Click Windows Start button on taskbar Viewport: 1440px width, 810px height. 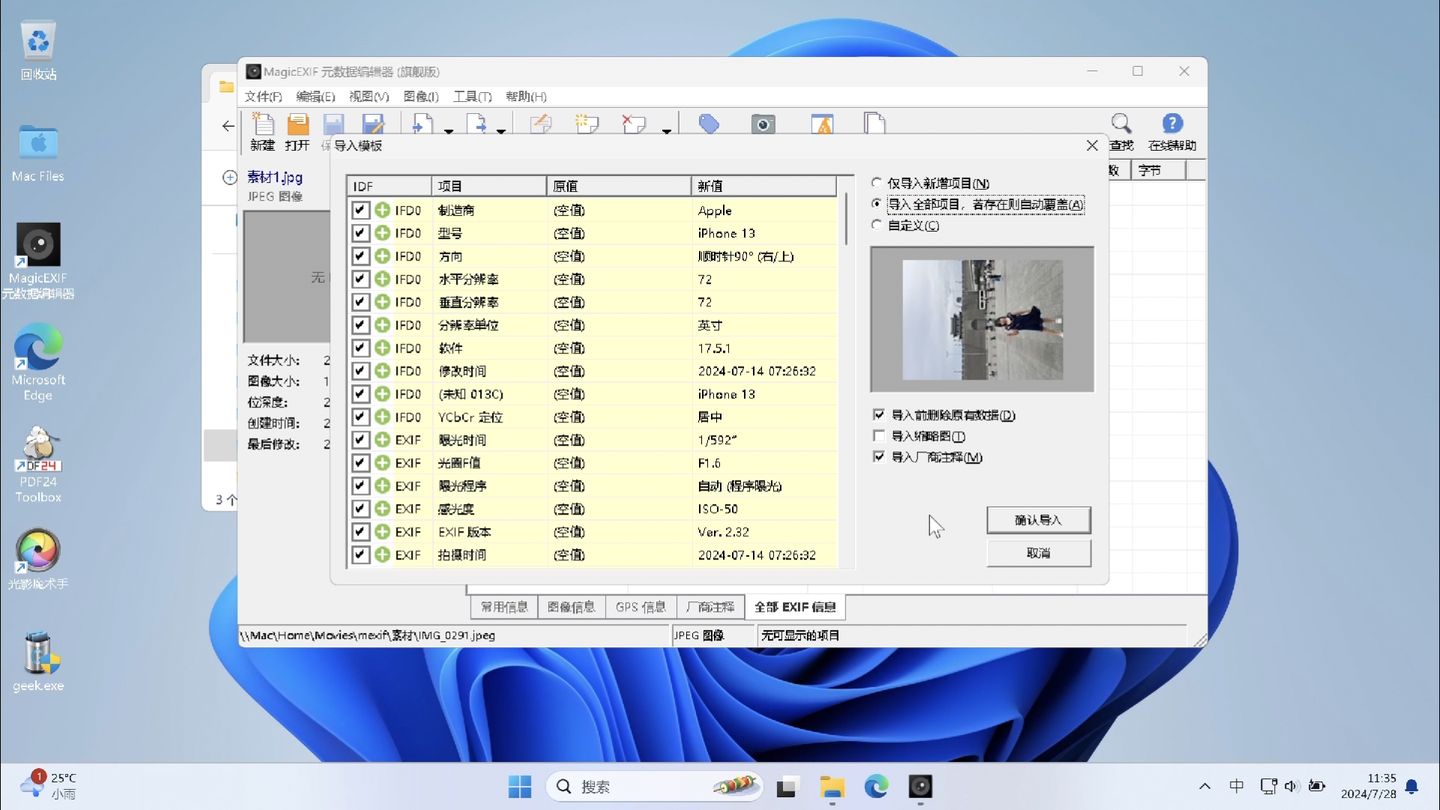point(520,786)
